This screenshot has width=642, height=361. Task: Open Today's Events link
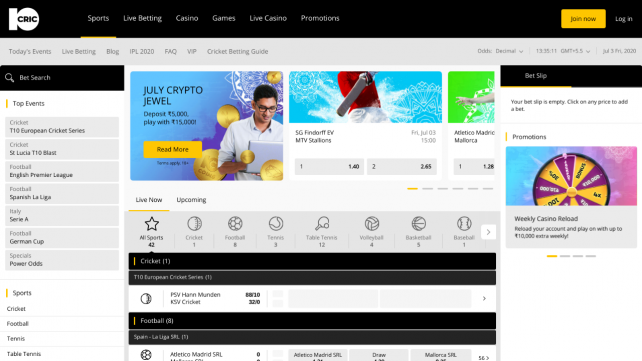tap(30, 52)
